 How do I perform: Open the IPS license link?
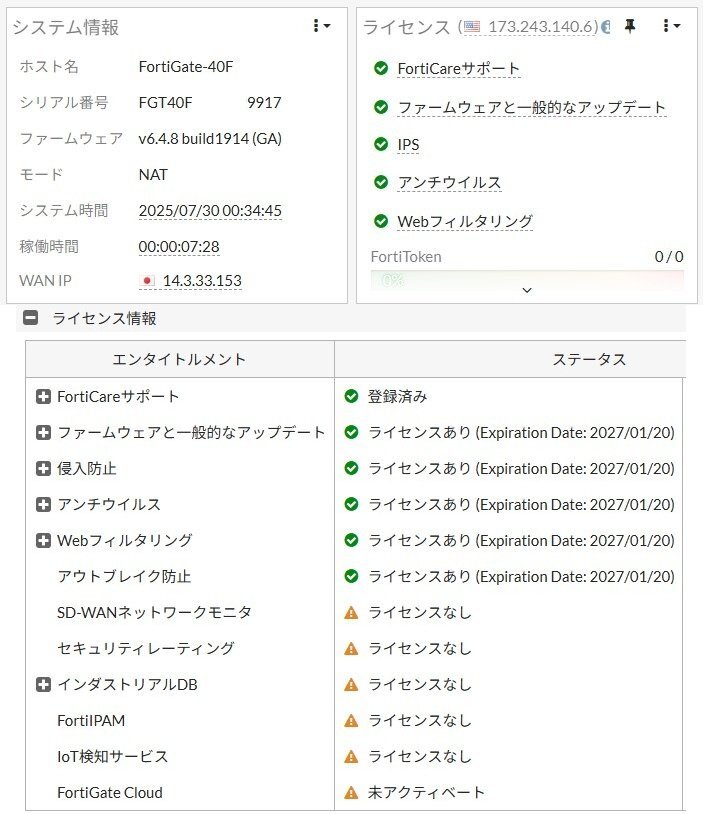[408, 144]
